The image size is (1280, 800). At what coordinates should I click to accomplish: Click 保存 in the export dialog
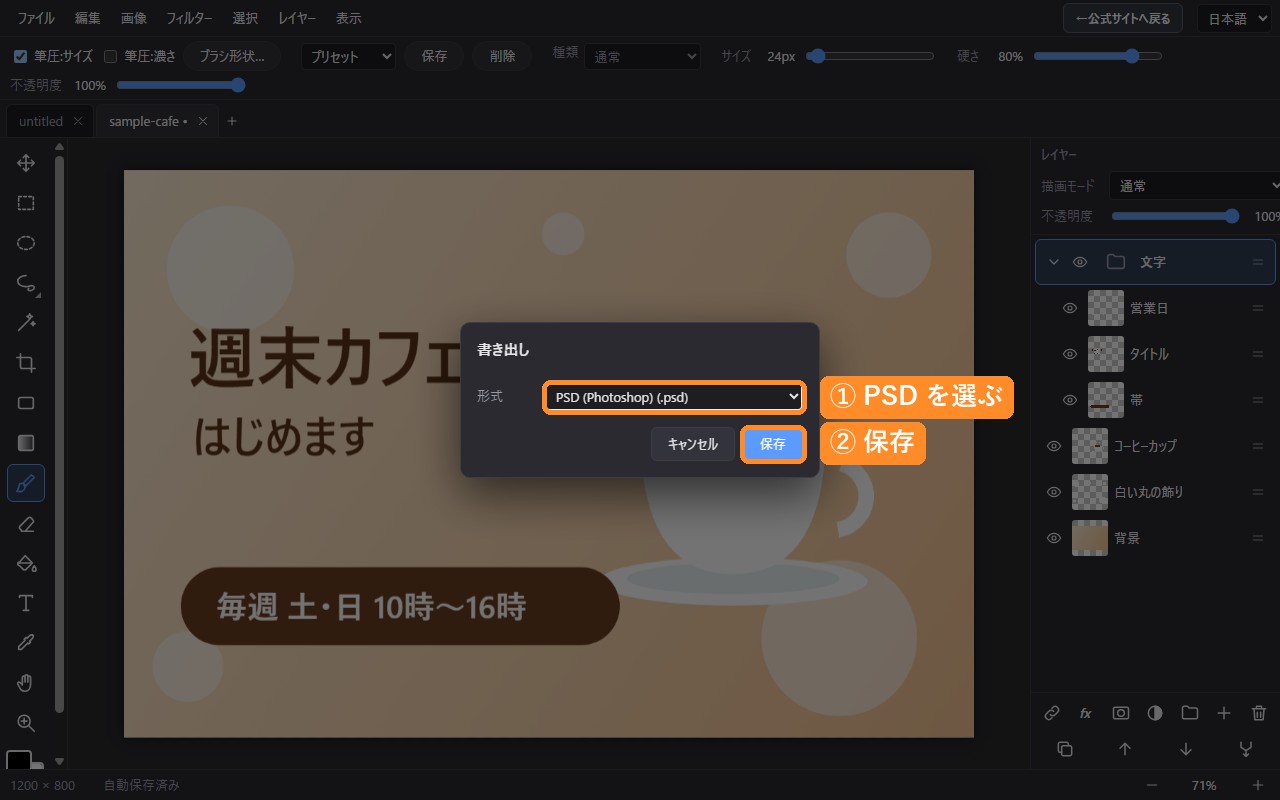(773, 444)
